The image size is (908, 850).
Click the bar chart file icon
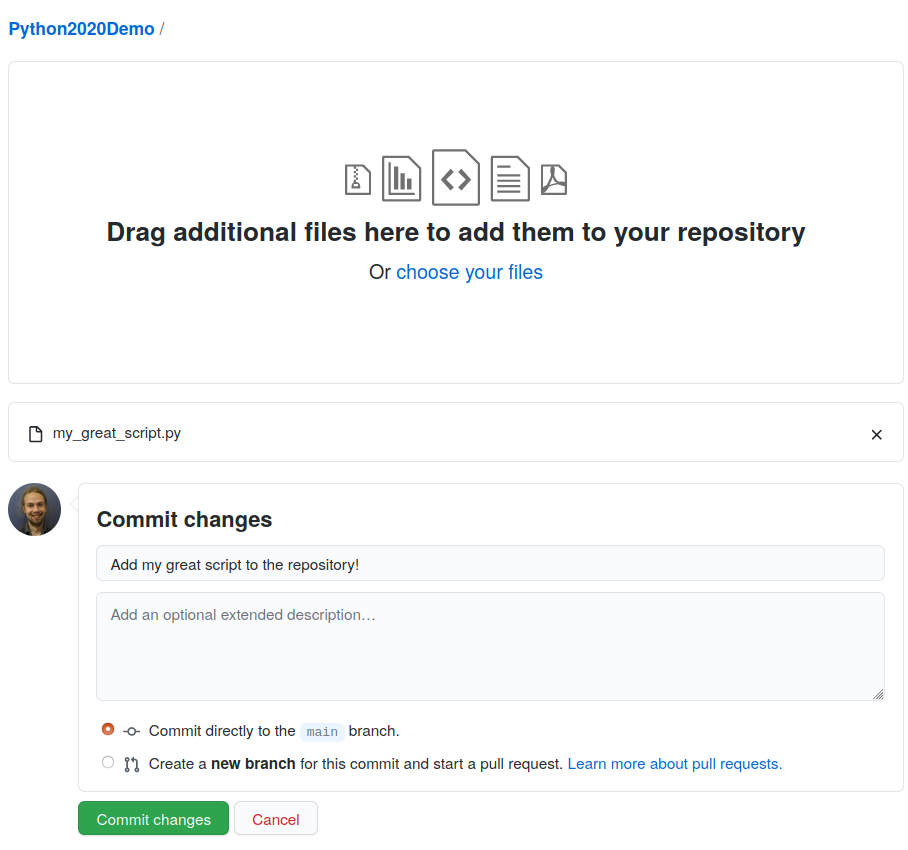pyautogui.click(x=401, y=177)
